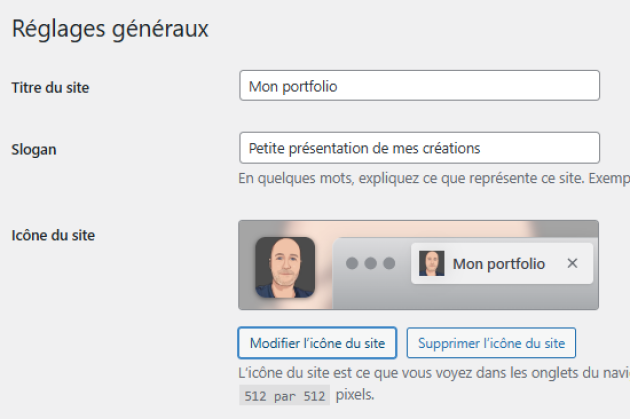Click the large site icon avatar preview
Screen dimensions: 630x419
pos(285,266)
